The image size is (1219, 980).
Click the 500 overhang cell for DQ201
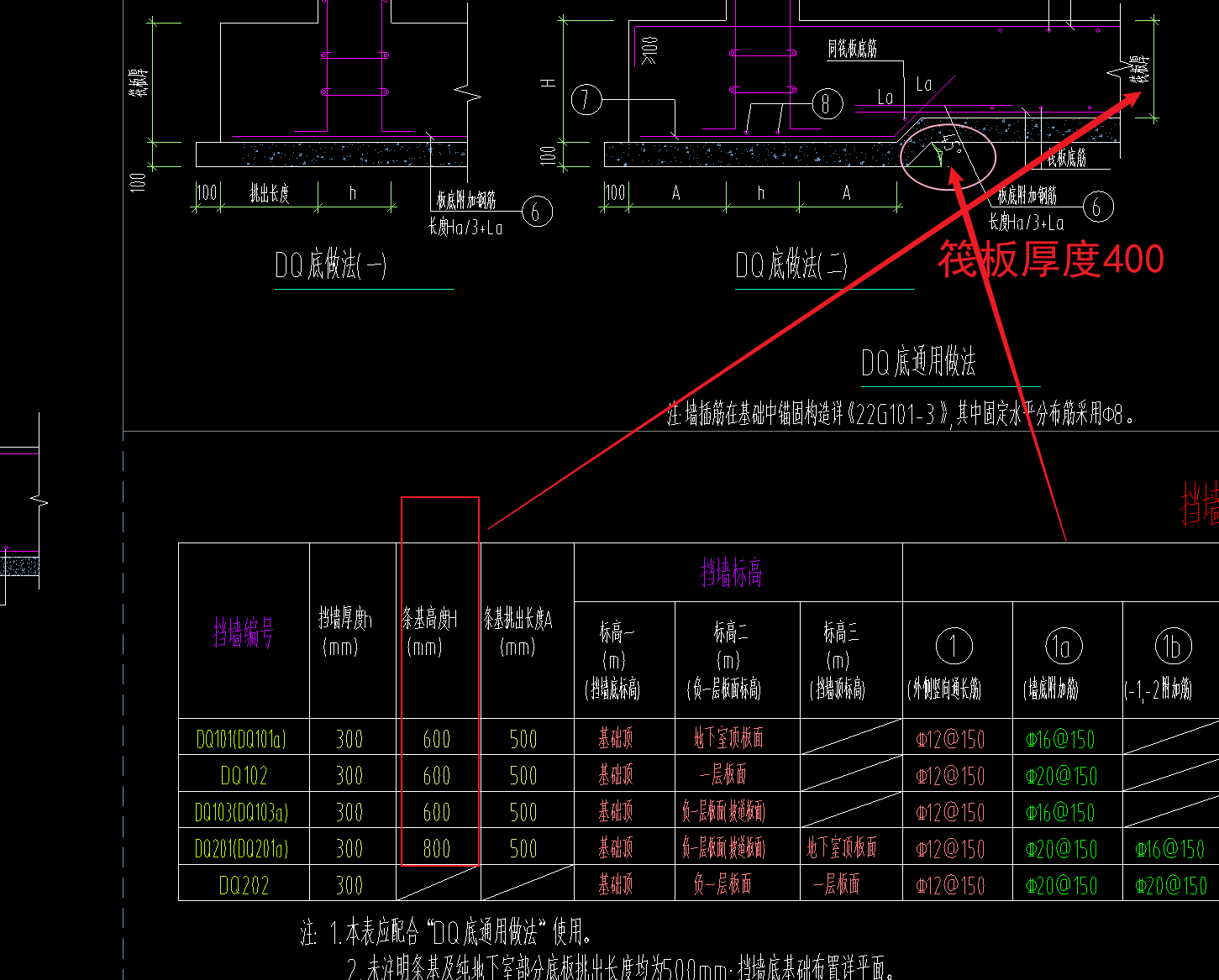[x=523, y=849]
